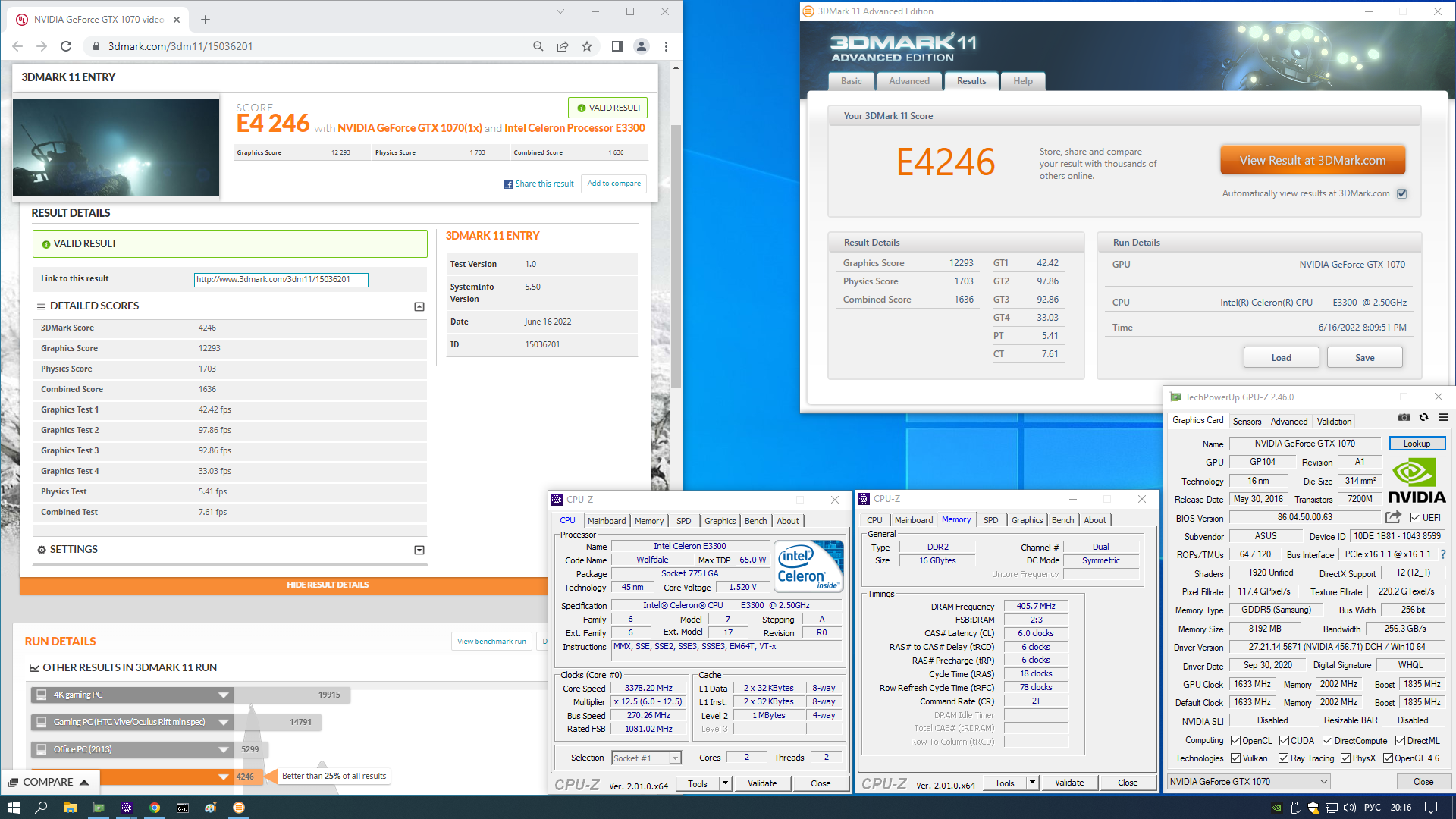Click the Intel Celeron logo in CPU-Z
Screen dimensions: 1456x819
808,566
